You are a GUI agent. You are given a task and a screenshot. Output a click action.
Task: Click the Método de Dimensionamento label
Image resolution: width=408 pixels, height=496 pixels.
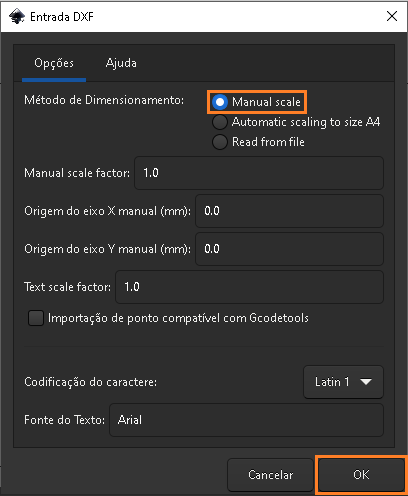(104, 100)
